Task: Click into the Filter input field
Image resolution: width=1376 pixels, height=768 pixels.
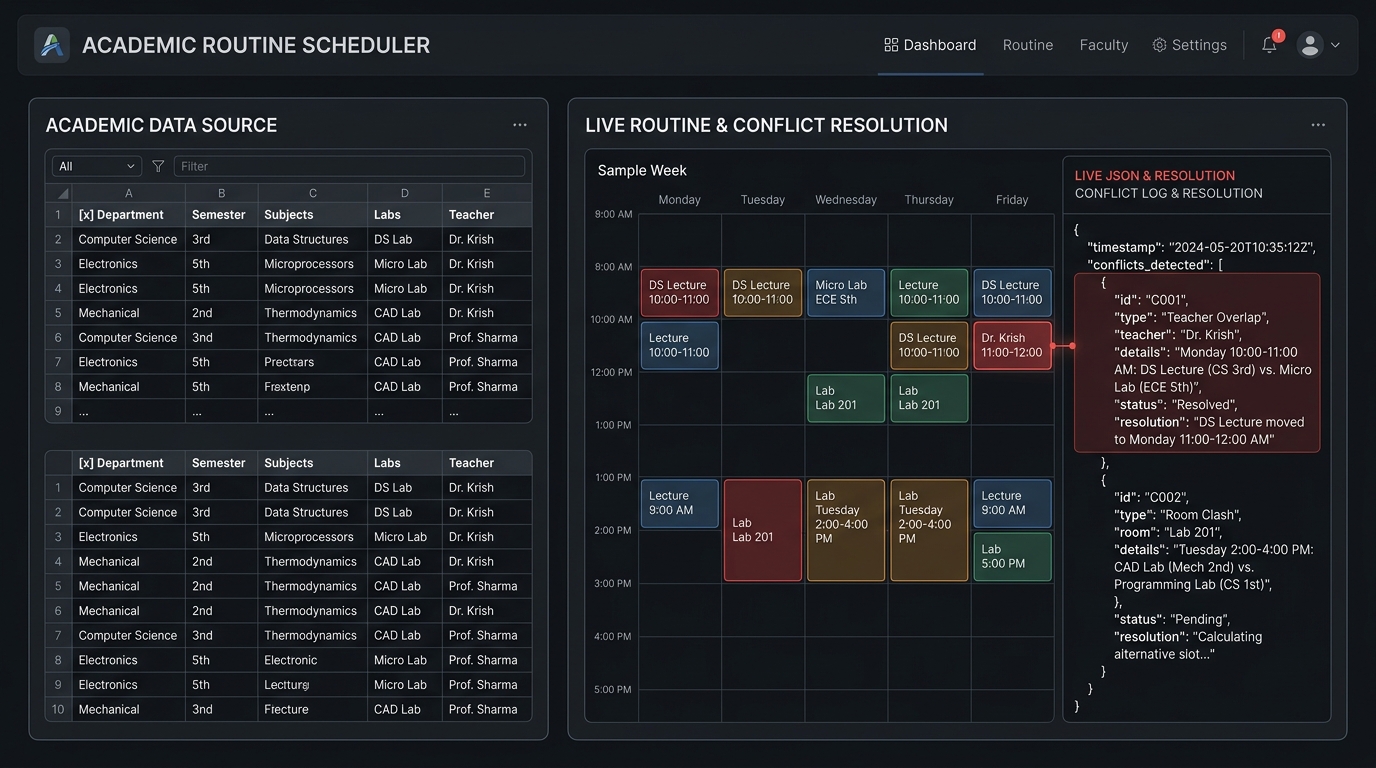Action: click(349, 166)
